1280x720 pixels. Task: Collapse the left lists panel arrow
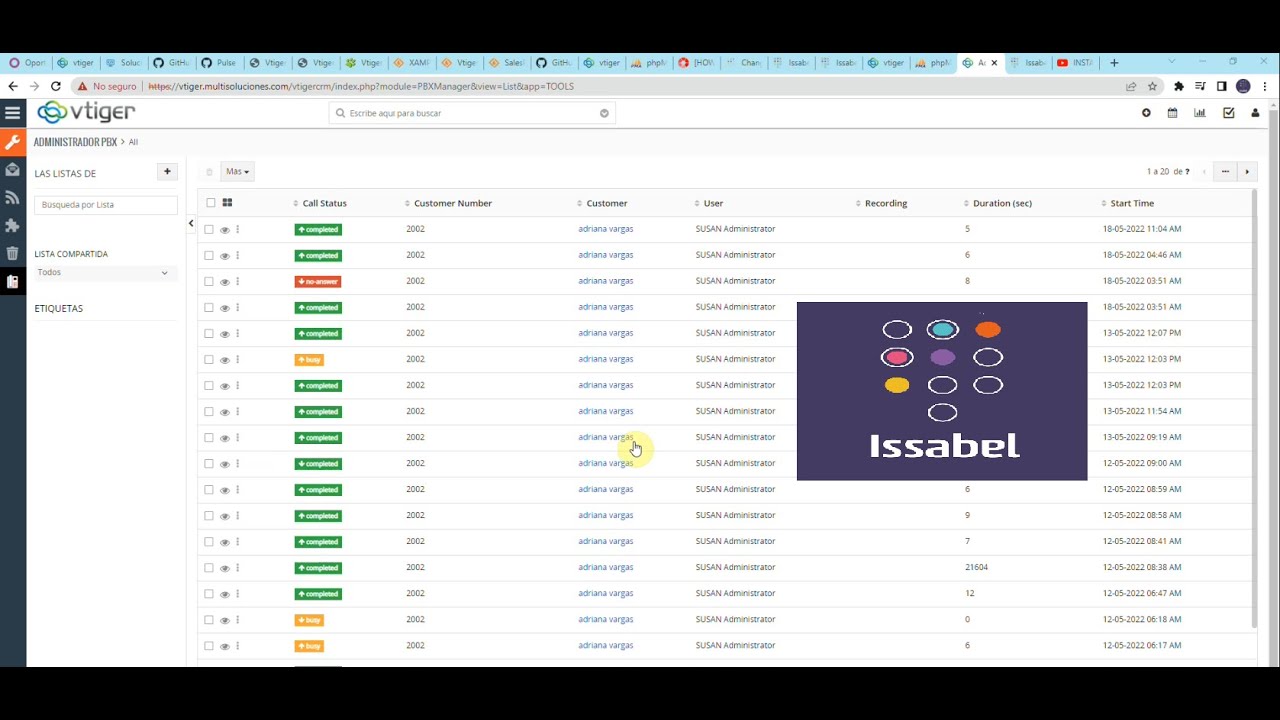click(x=191, y=223)
